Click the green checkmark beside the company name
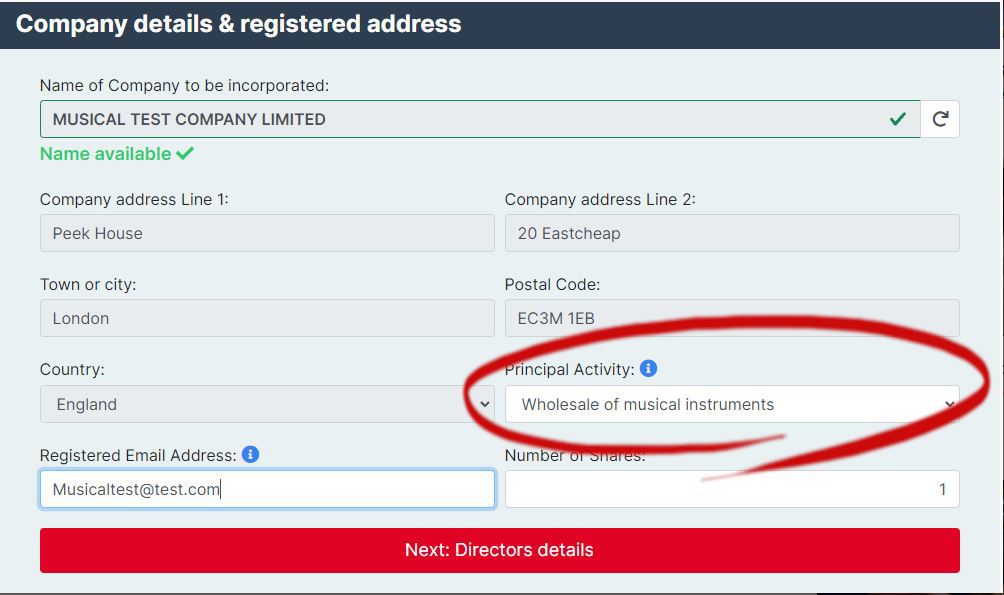 (x=897, y=118)
